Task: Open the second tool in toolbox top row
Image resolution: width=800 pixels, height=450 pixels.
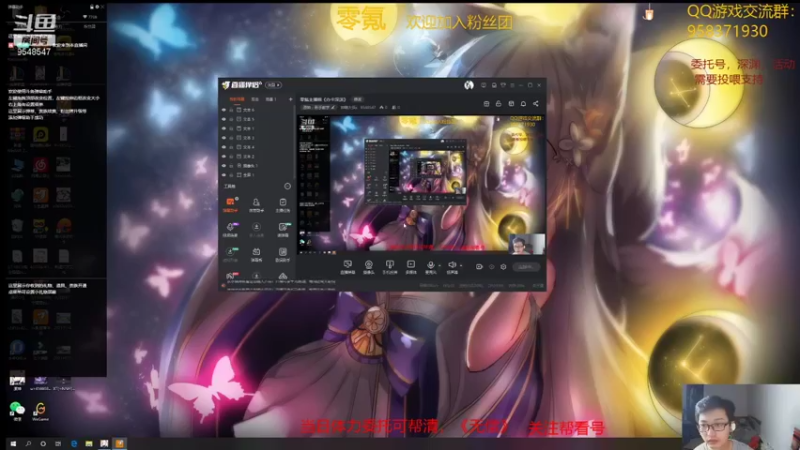Action: click(256, 205)
